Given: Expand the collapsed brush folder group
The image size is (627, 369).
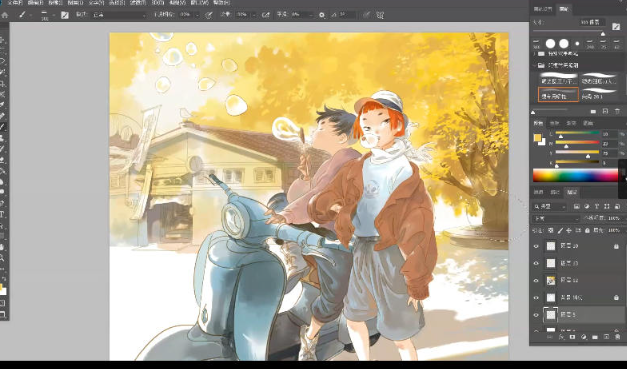Looking at the screenshot, I should (x=534, y=54).
